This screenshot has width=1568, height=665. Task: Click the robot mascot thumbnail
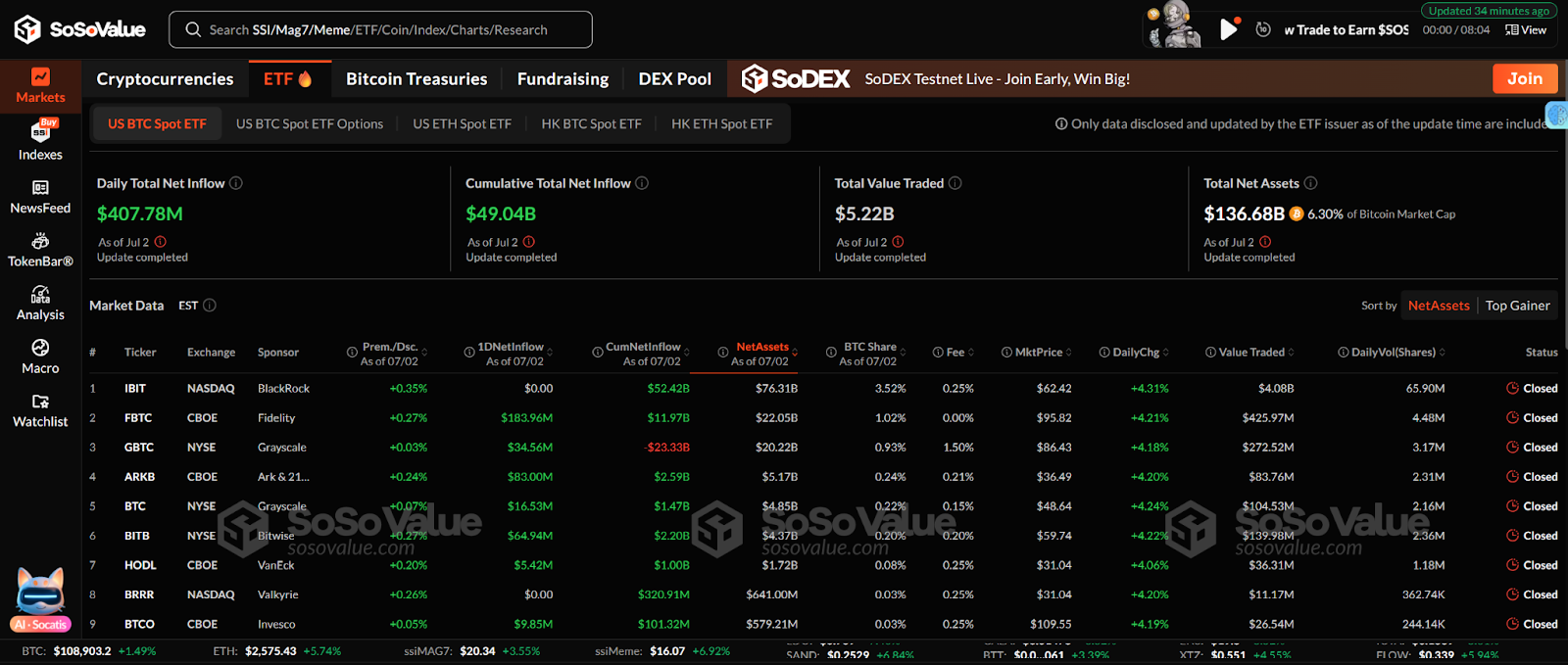1175,24
